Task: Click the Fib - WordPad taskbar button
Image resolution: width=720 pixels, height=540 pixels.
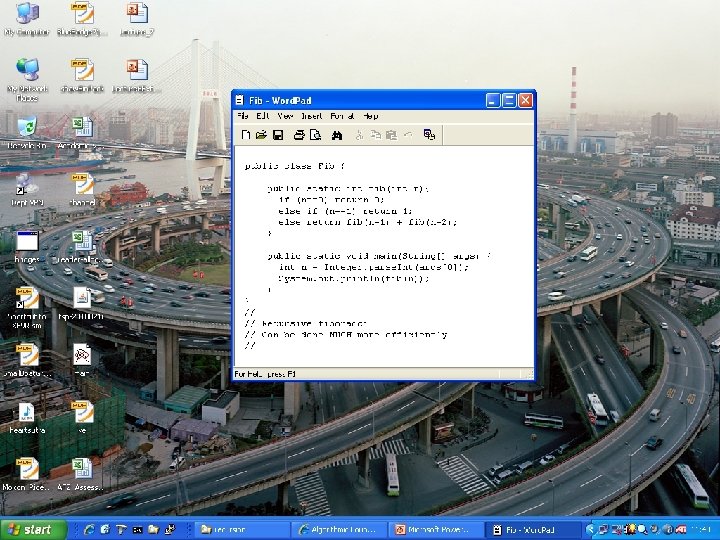Action: 534,530
